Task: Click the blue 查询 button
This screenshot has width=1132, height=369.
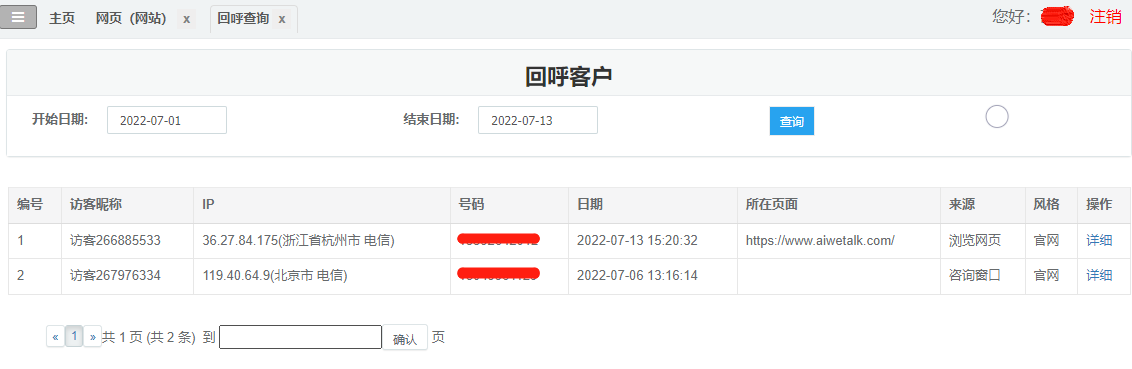Action: tap(791, 121)
